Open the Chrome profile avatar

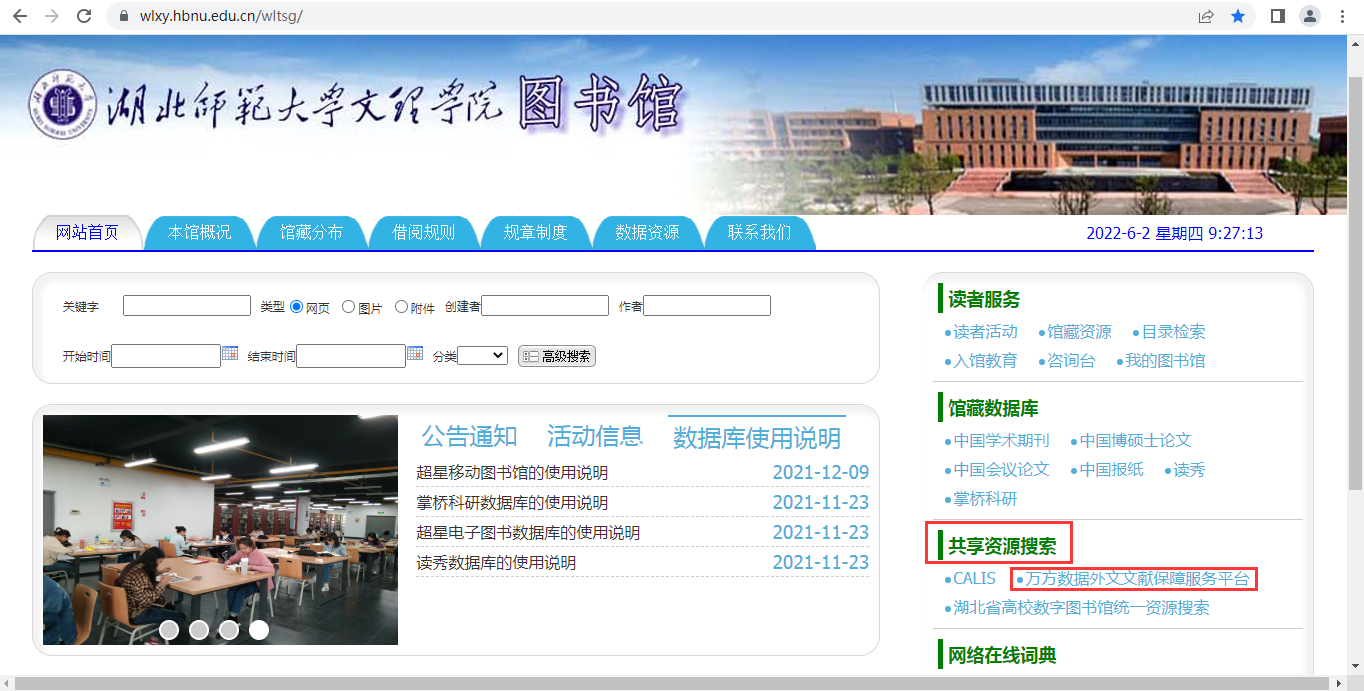click(1309, 16)
